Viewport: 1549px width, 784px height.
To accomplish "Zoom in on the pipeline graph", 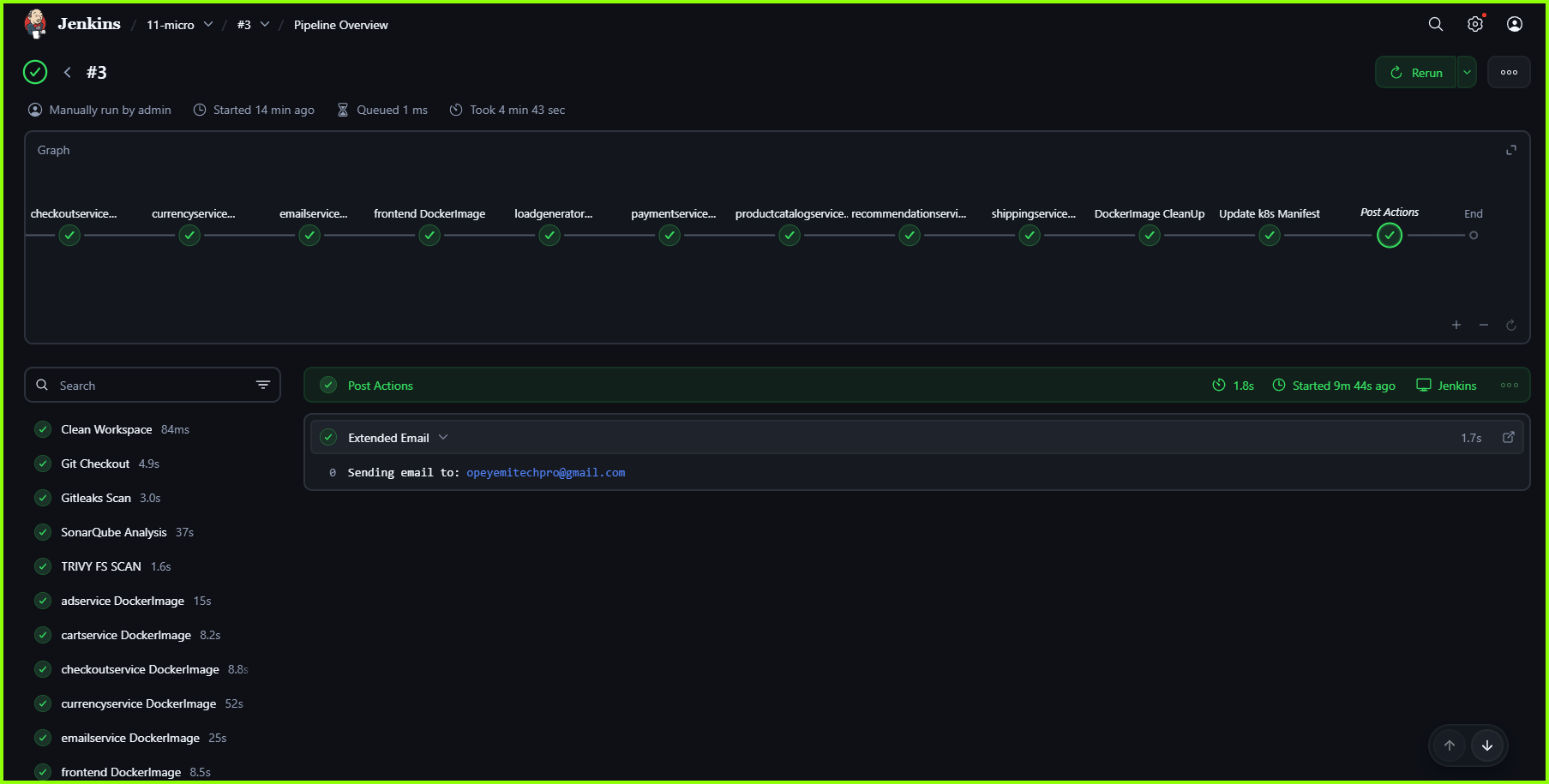I will pyautogui.click(x=1456, y=325).
